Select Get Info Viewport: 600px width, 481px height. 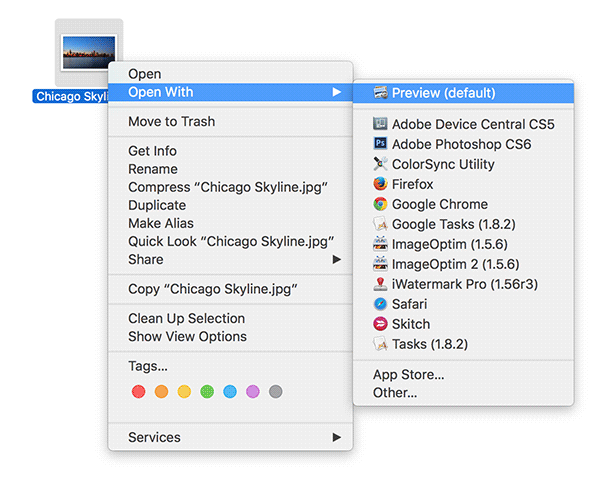pyautogui.click(x=230, y=151)
